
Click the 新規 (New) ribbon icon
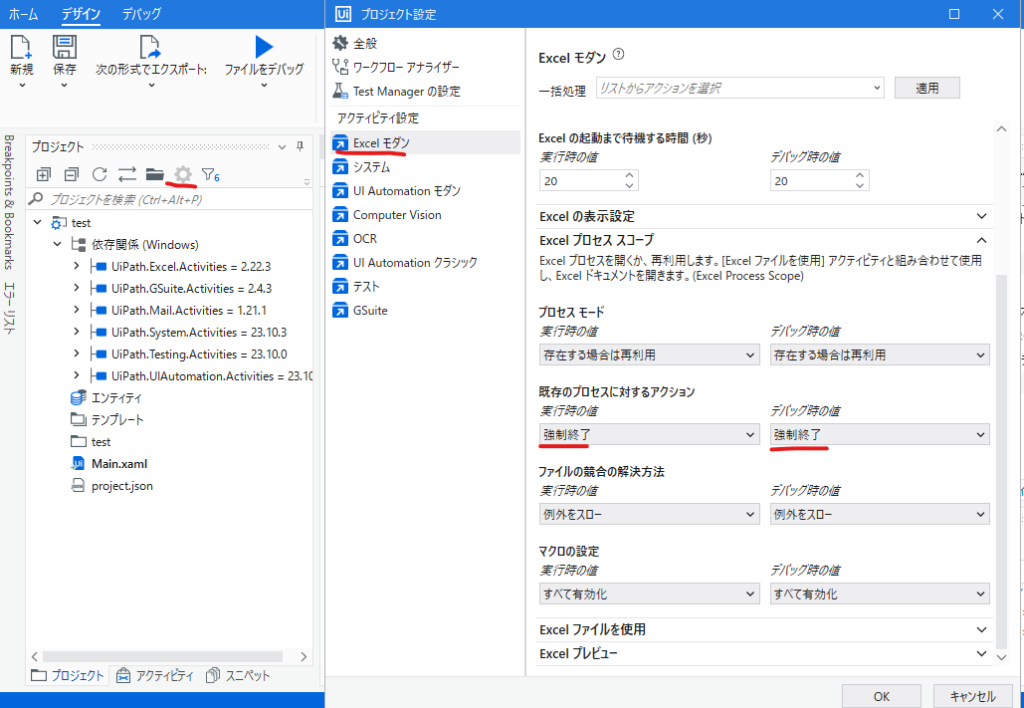(21, 47)
